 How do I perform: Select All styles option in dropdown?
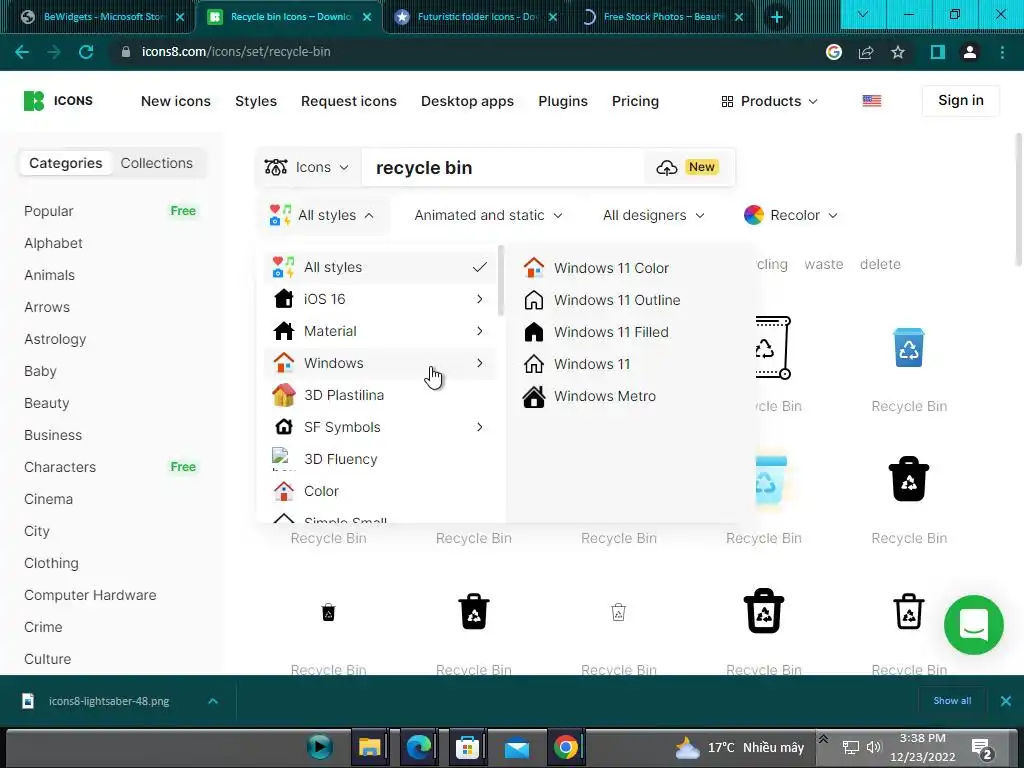tap(381, 267)
